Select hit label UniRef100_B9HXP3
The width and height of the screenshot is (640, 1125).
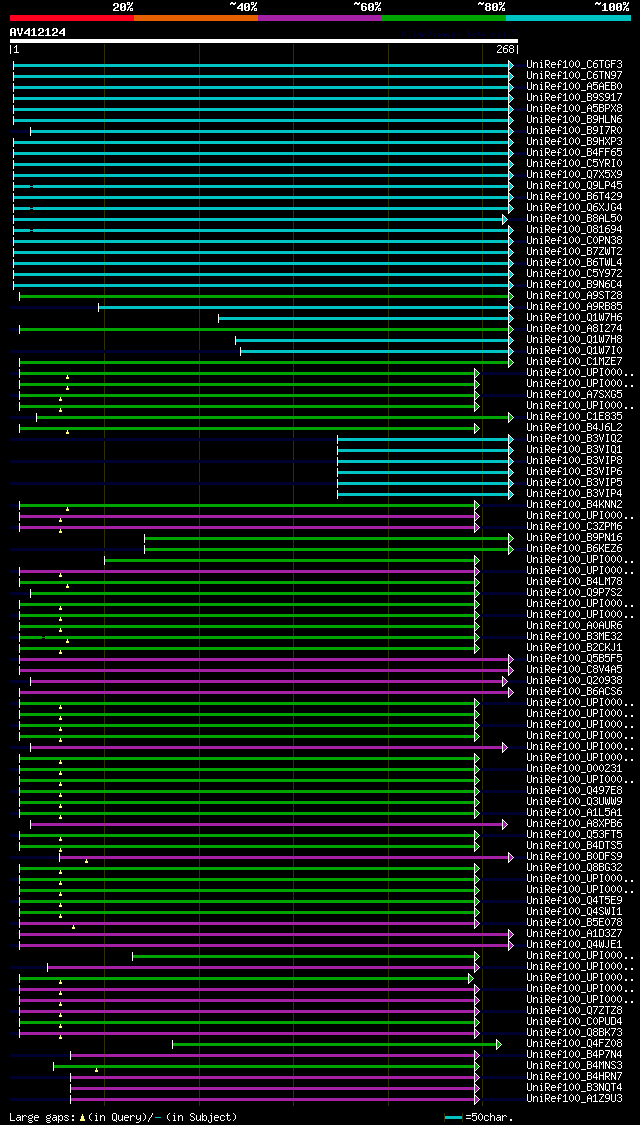(x=574, y=141)
